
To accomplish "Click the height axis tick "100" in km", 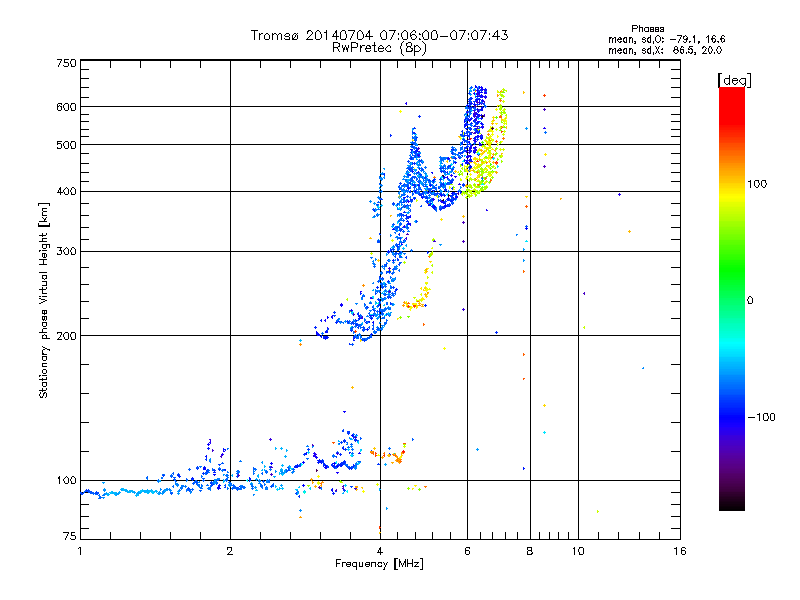I will click(66, 481).
